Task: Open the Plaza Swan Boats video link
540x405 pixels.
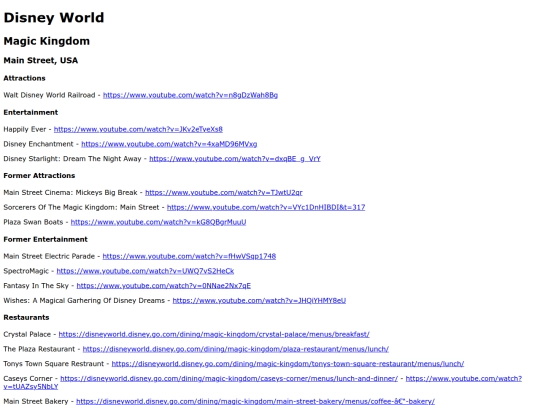Action: (x=158, y=222)
